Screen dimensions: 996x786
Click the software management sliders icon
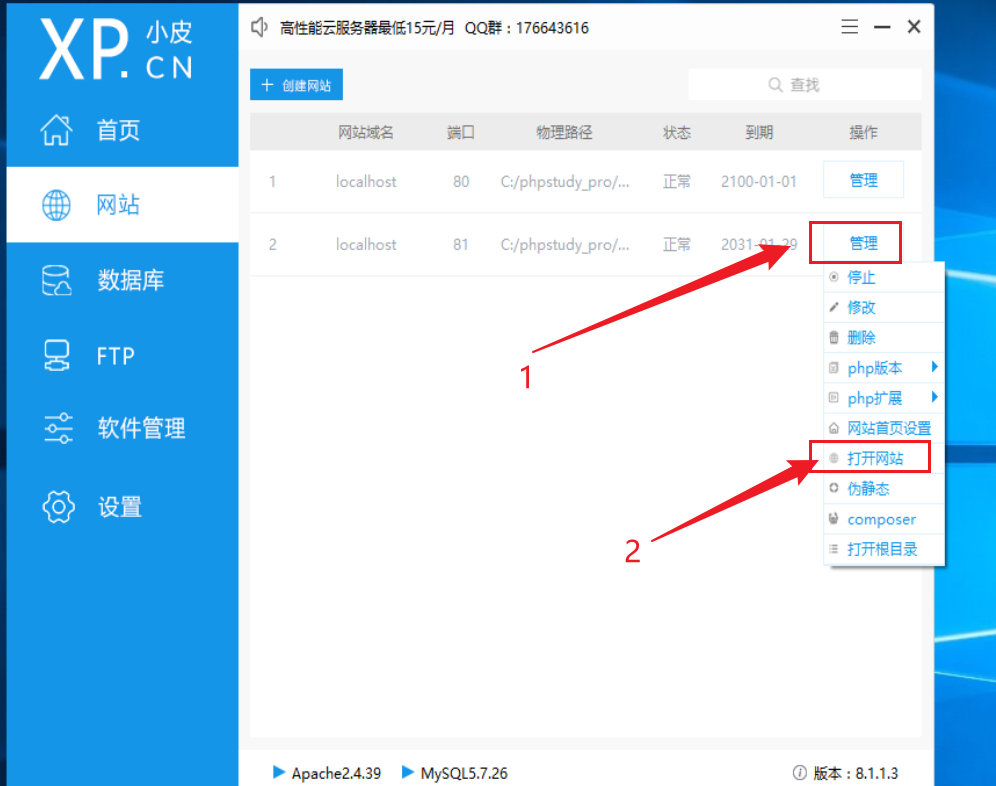(x=58, y=428)
